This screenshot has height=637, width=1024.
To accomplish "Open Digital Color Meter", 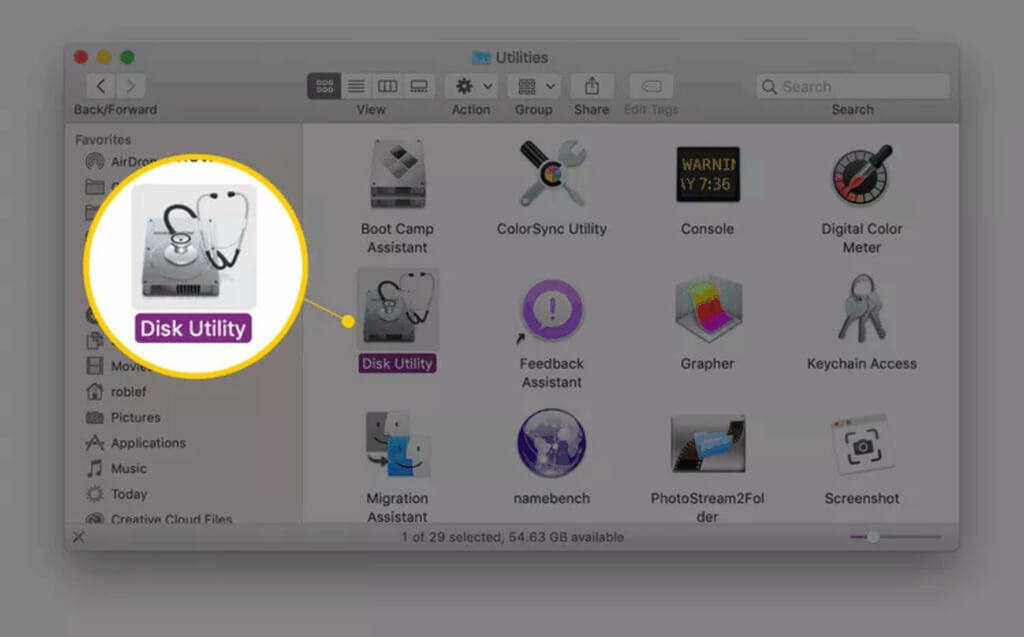I will [x=861, y=175].
